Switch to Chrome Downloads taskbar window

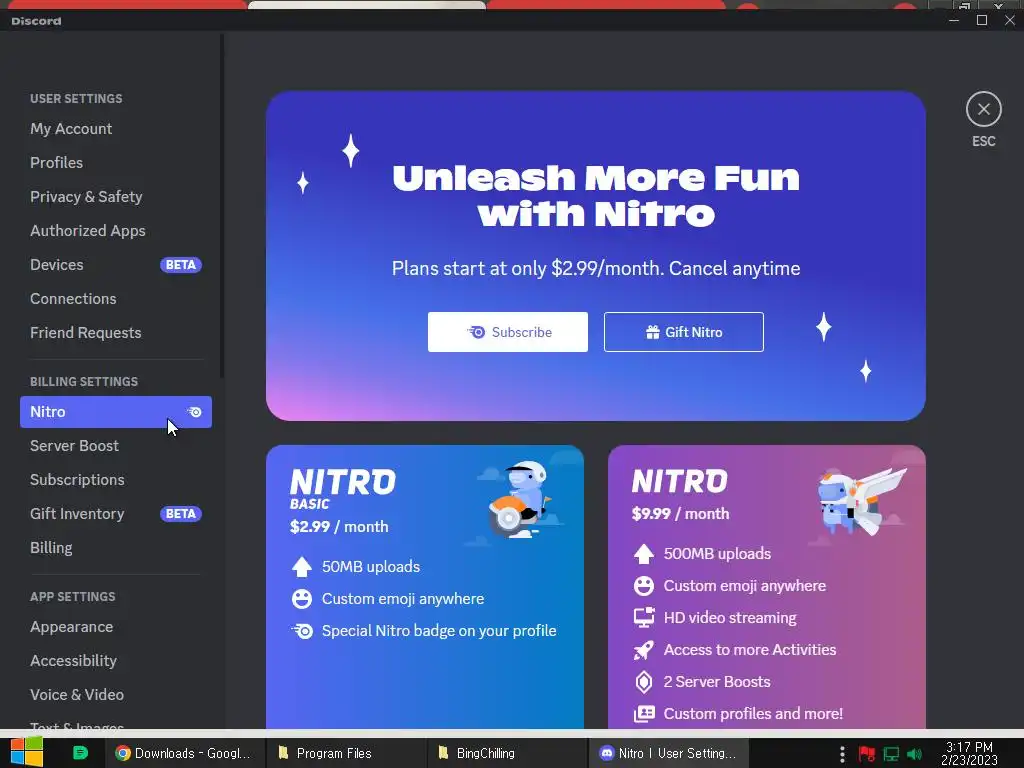click(x=184, y=753)
